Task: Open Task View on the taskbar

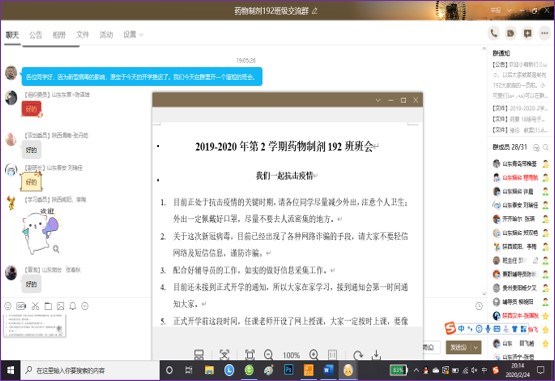Action: (x=189, y=370)
